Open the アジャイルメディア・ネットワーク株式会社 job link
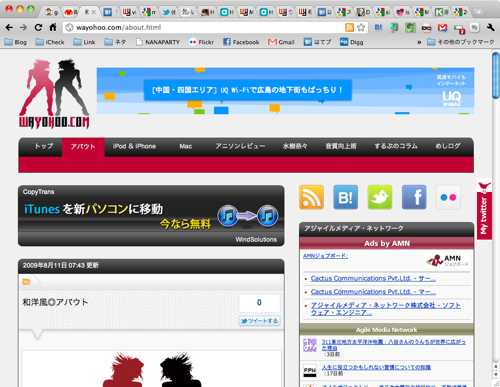The height and width of the screenshot is (387, 500). 386,309
